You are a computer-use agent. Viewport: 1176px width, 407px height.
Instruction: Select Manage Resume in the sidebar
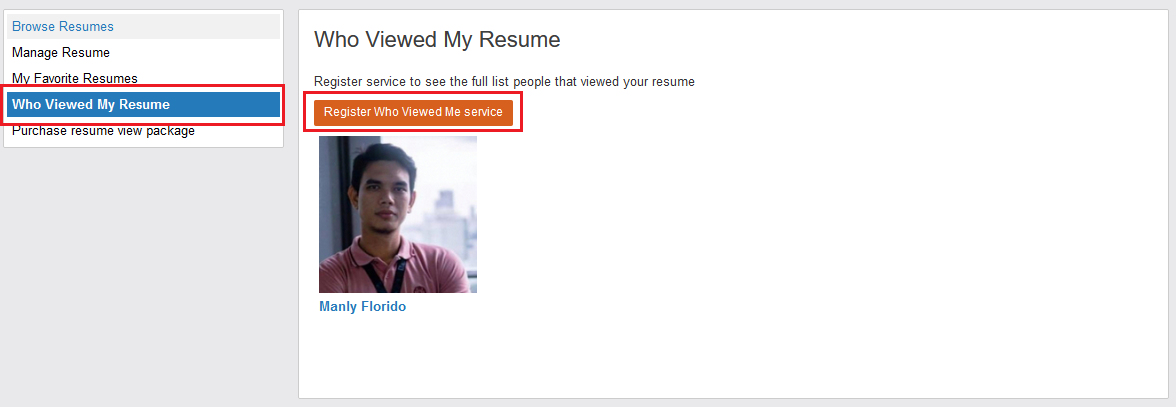tap(61, 52)
